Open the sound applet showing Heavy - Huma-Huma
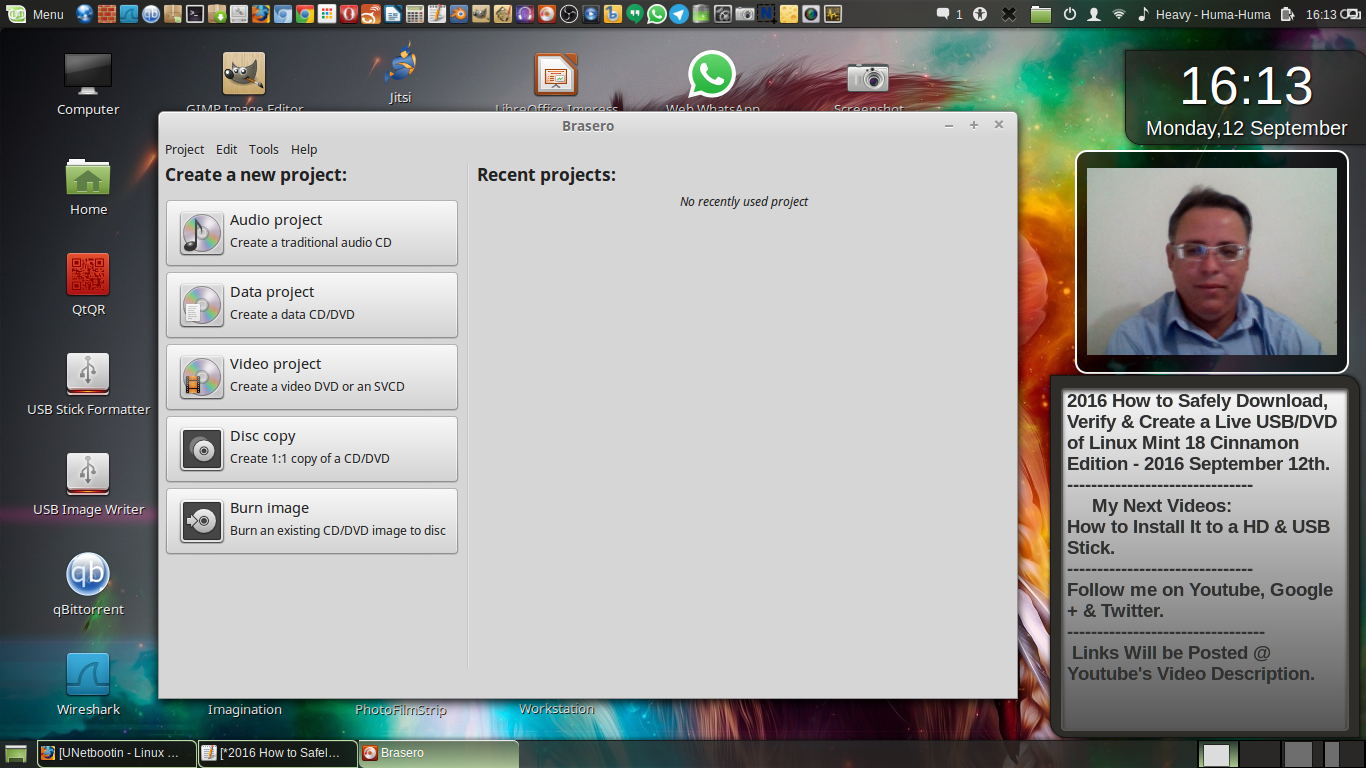Screen dimensions: 1366x768 pos(1204,14)
